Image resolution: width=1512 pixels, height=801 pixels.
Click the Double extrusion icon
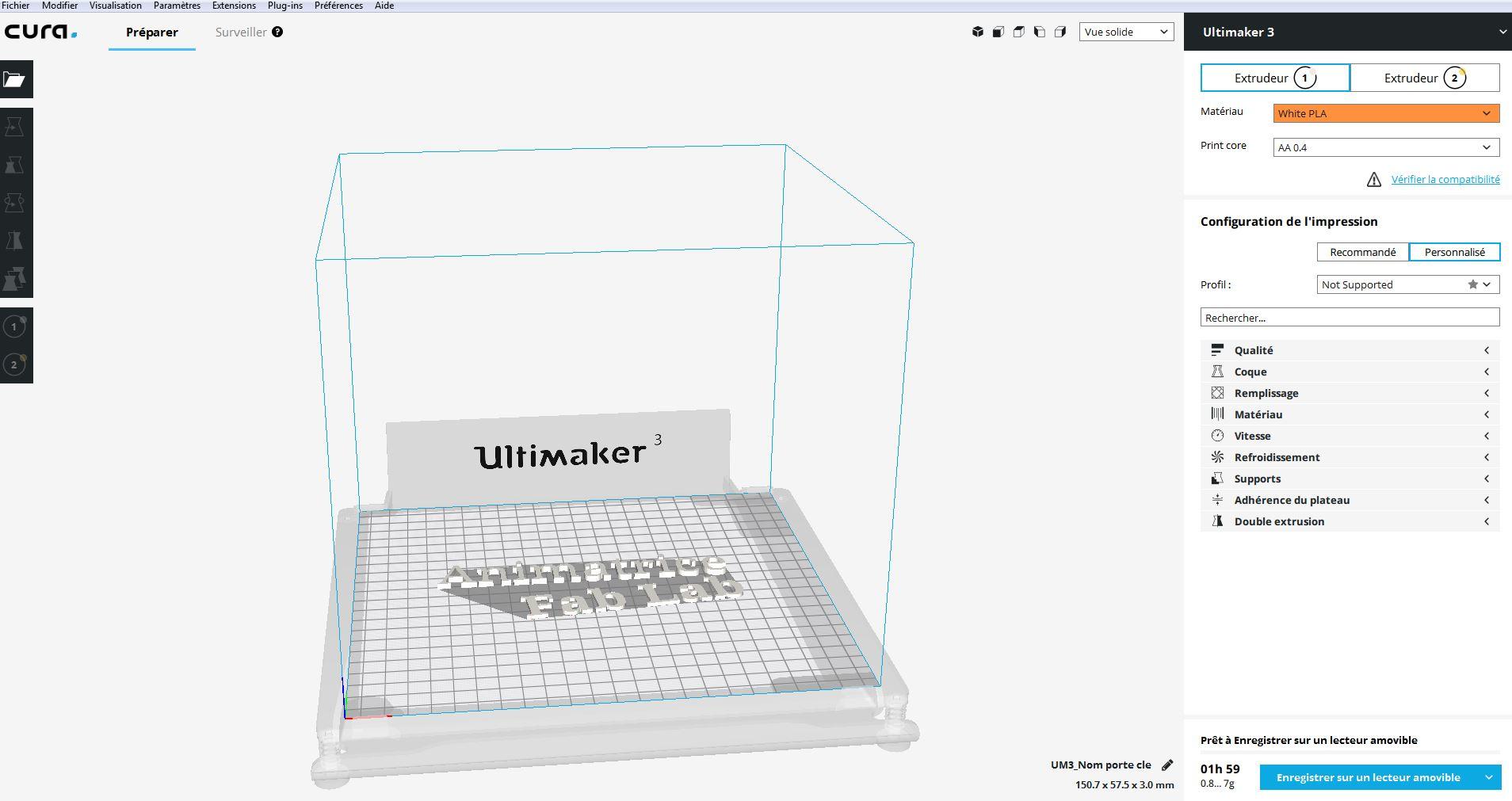pyautogui.click(x=1217, y=521)
